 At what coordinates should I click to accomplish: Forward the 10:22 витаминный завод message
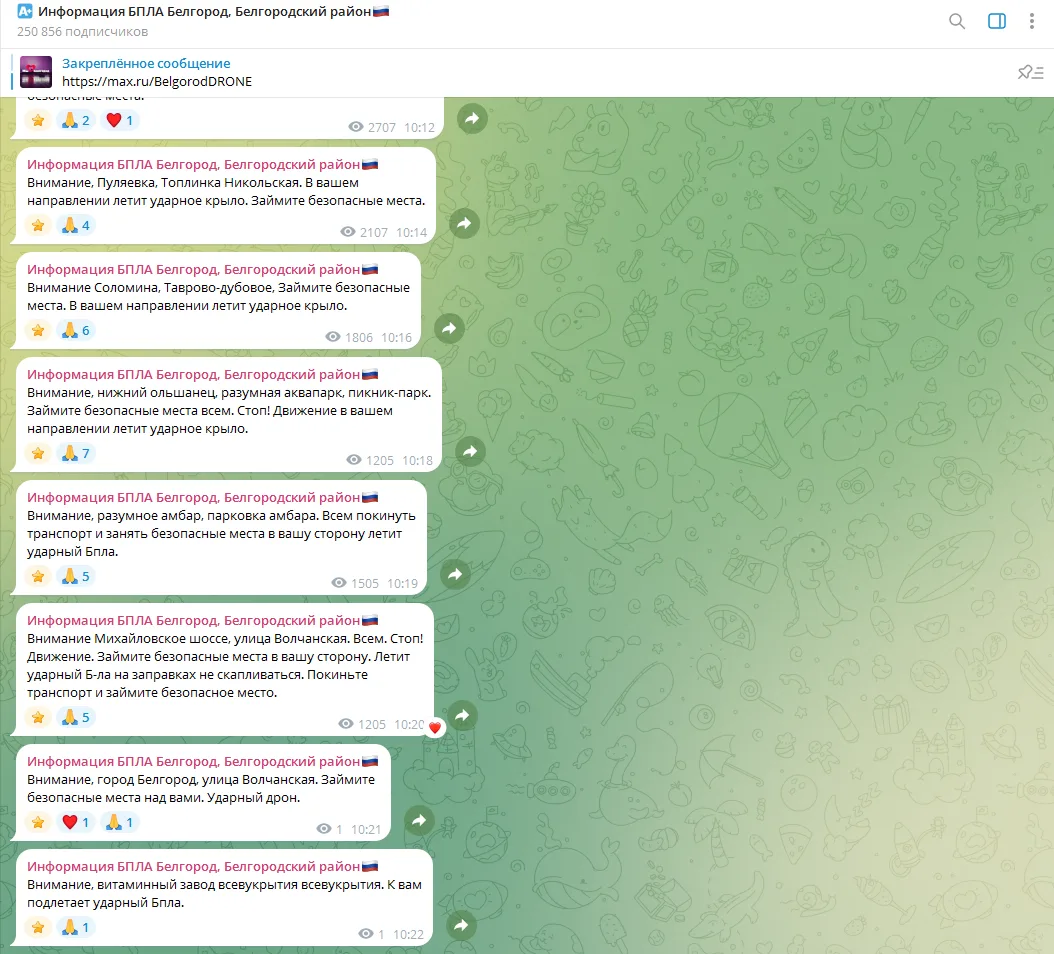[460, 925]
